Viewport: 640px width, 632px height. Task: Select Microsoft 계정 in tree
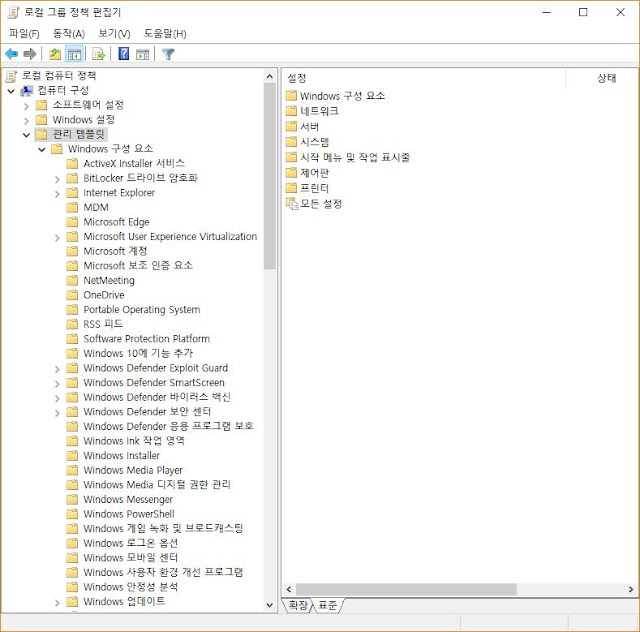[115, 251]
